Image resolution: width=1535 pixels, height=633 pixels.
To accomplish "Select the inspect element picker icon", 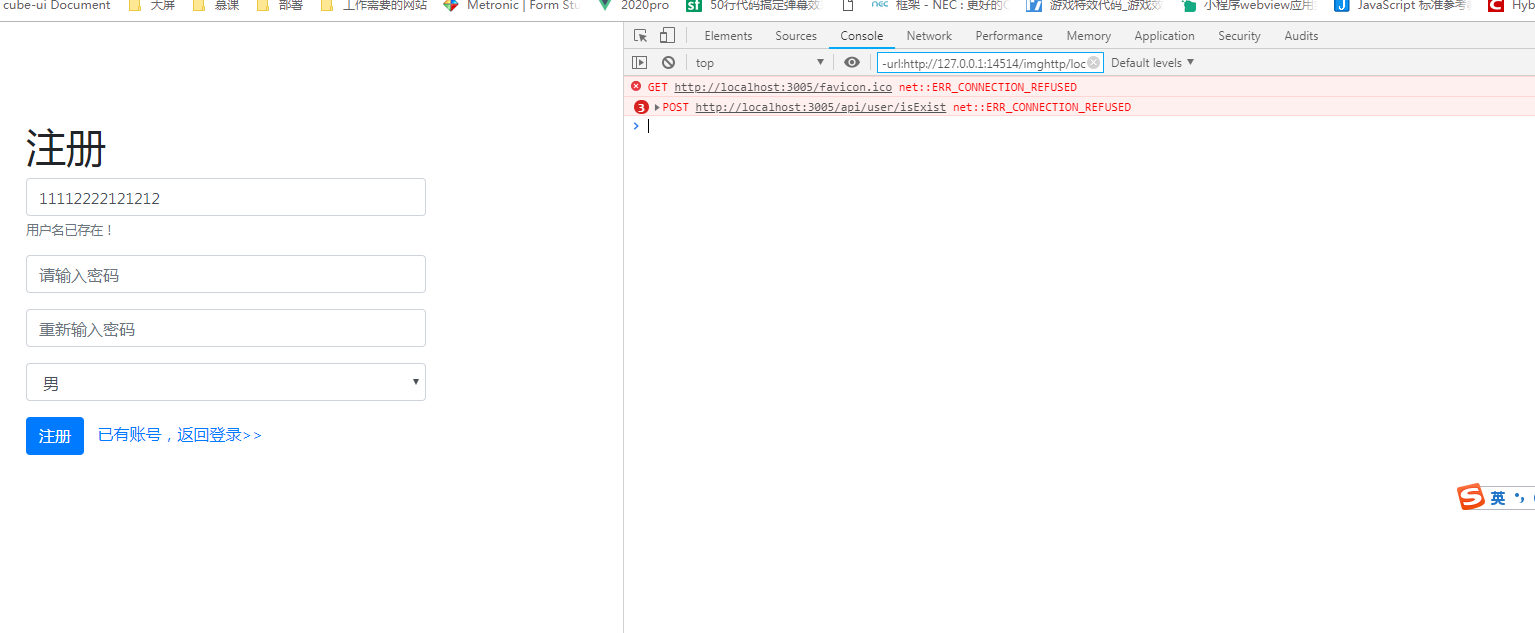I will coord(641,36).
